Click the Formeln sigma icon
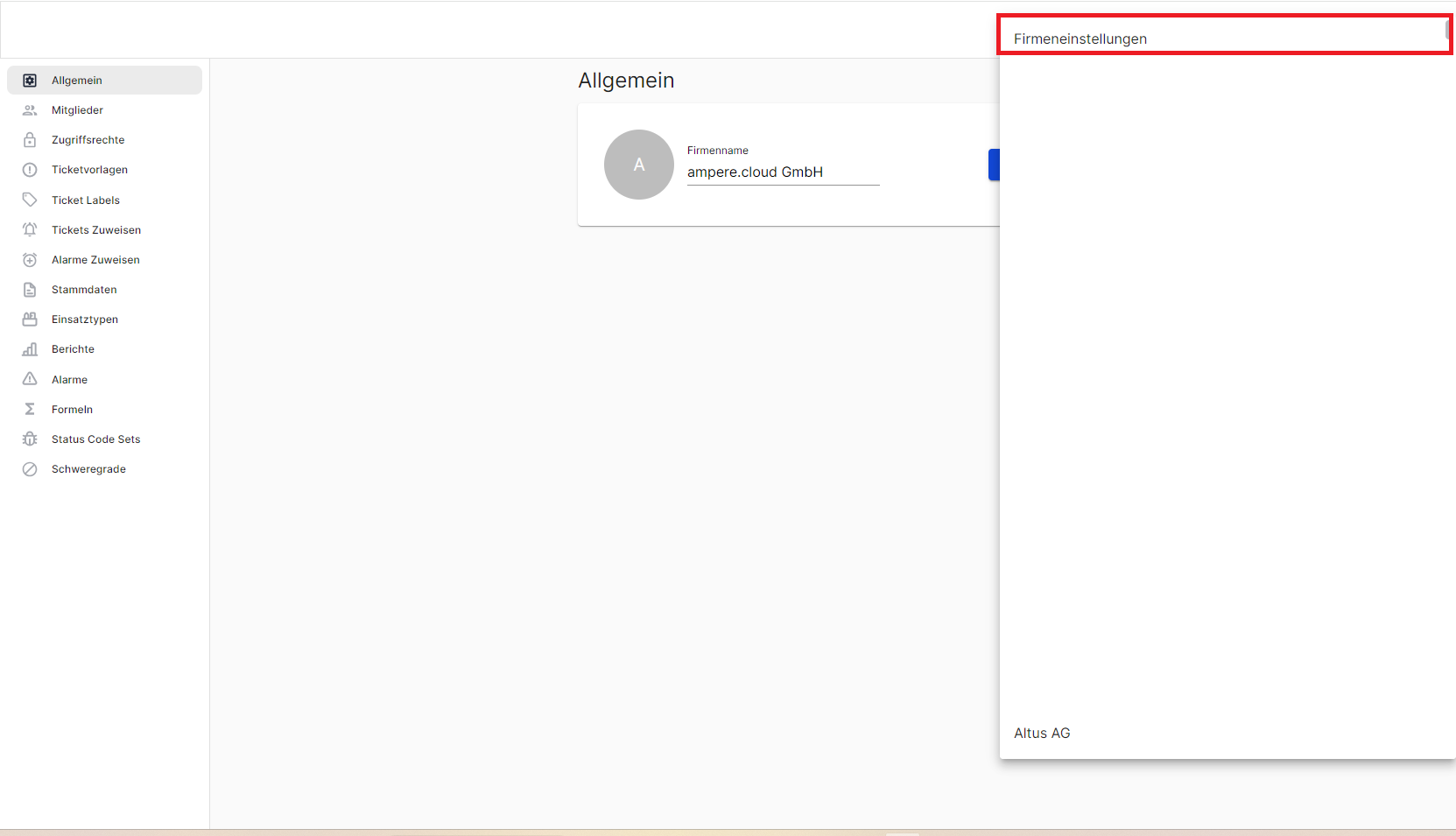Image resolution: width=1456 pixels, height=836 pixels. point(30,410)
